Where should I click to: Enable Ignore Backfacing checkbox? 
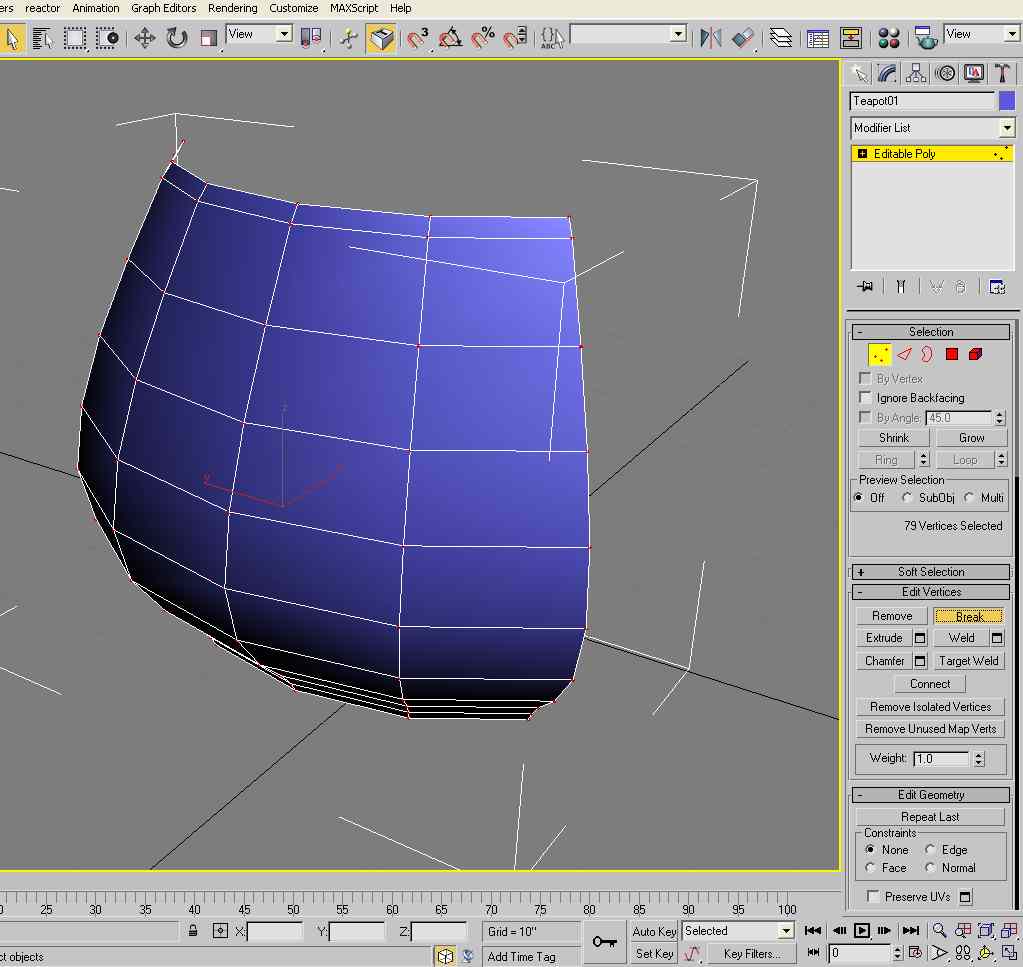pyautogui.click(x=866, y=398)
